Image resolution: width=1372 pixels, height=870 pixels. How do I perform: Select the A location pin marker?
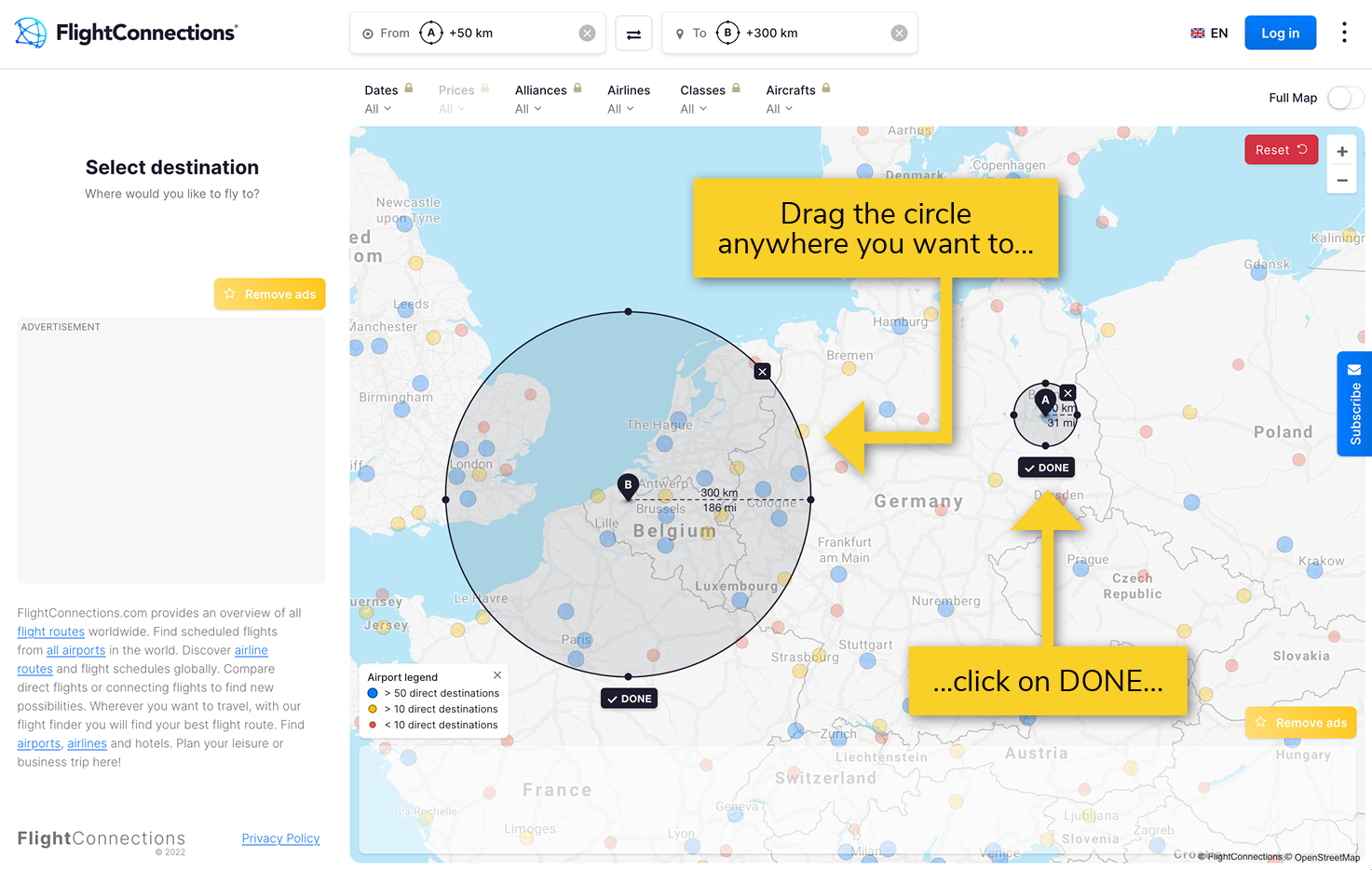[x=1045, y=401]
